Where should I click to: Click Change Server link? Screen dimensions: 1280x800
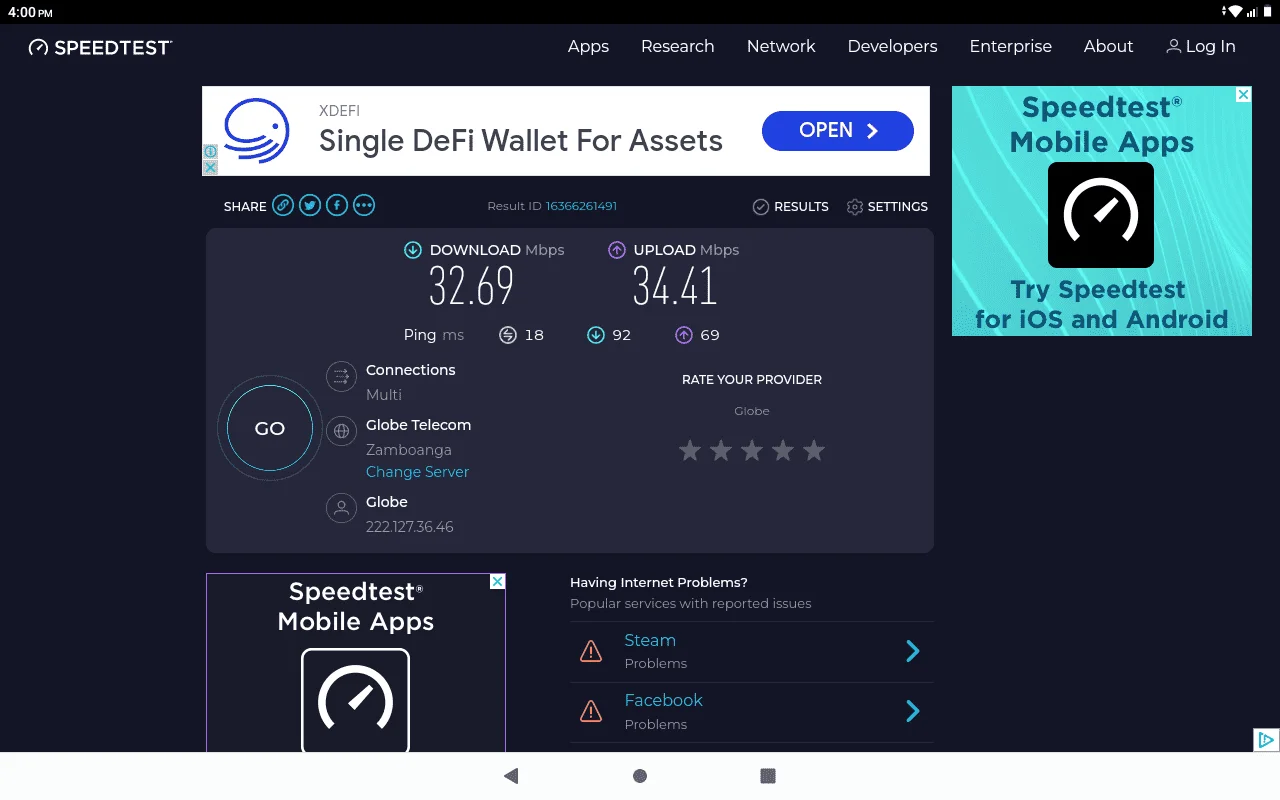(417, 472)
